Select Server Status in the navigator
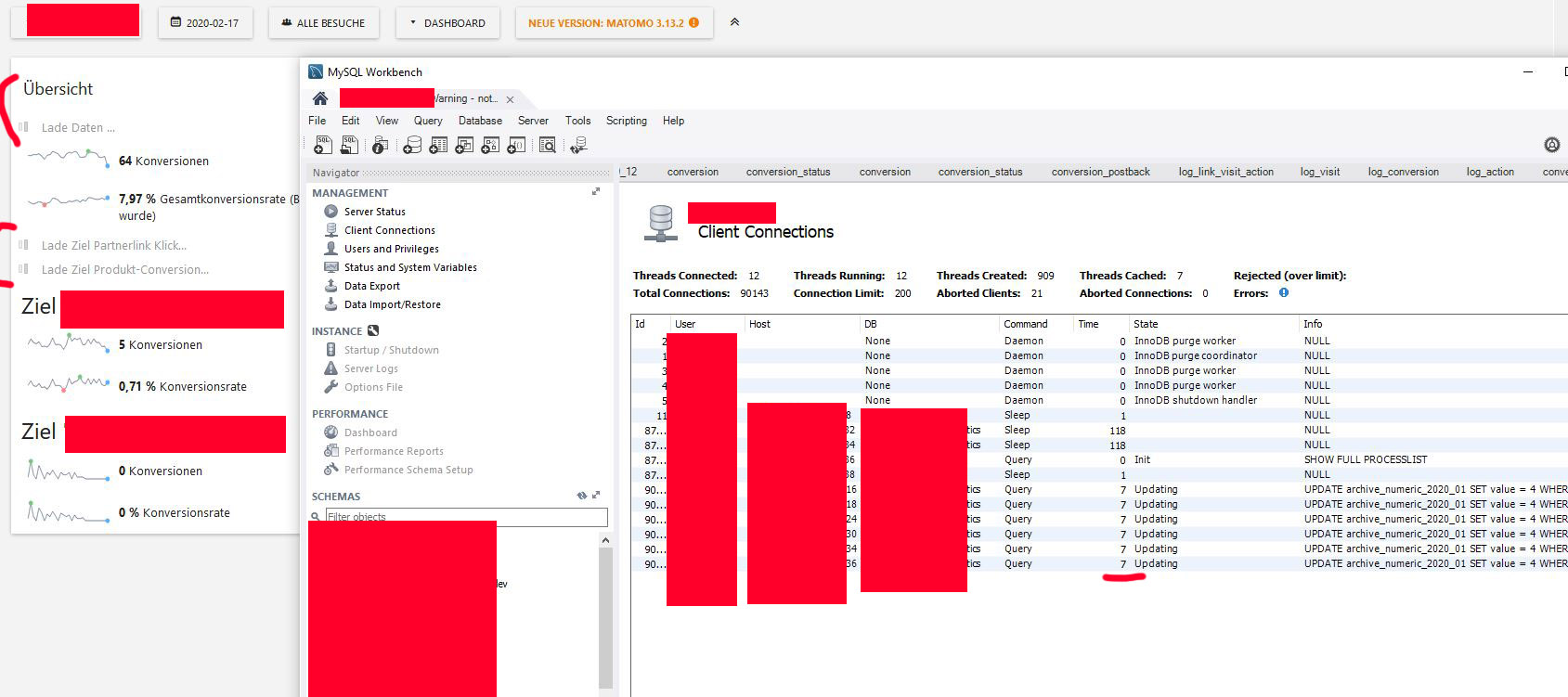 pyautogui.click(x=375, y=212)
